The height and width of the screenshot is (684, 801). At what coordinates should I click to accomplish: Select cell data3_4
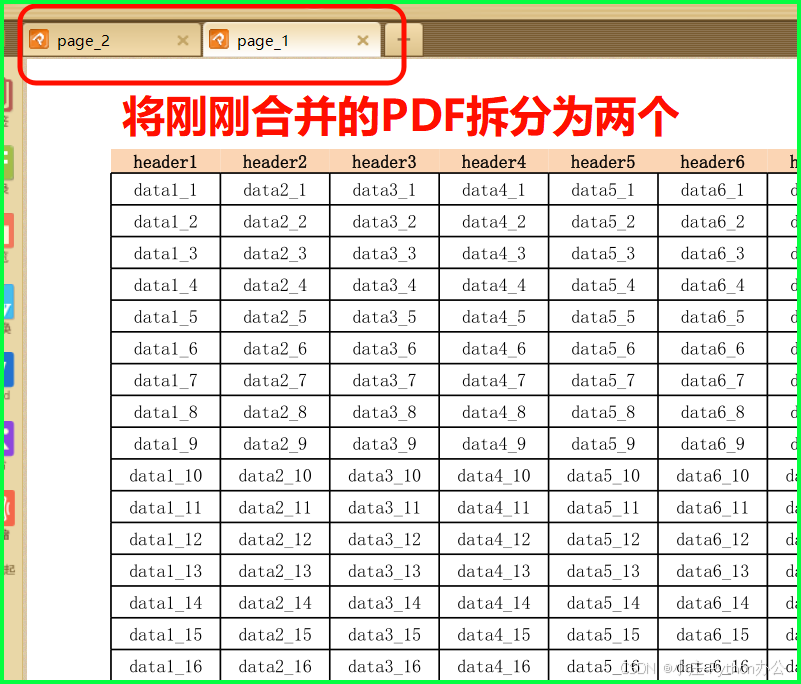(x=384, y=285)
